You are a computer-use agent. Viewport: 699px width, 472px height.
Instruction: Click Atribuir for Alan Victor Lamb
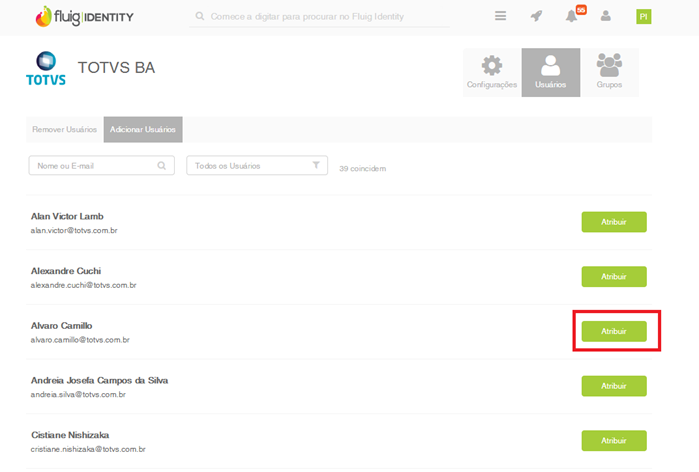click(614, 222)
